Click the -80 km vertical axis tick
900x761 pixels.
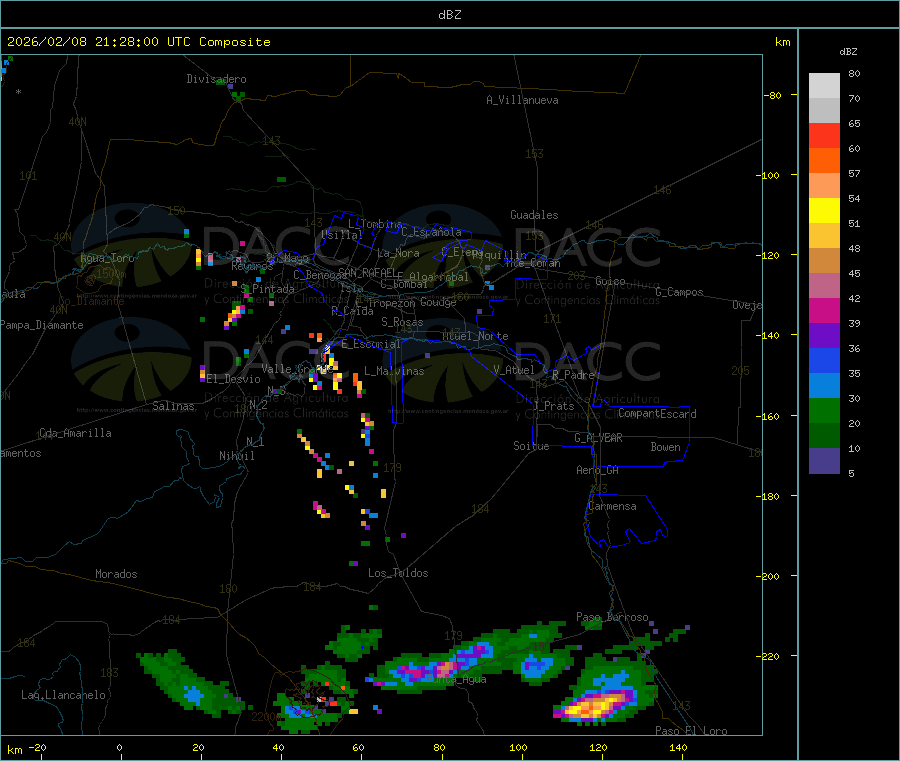pos(772,95)
